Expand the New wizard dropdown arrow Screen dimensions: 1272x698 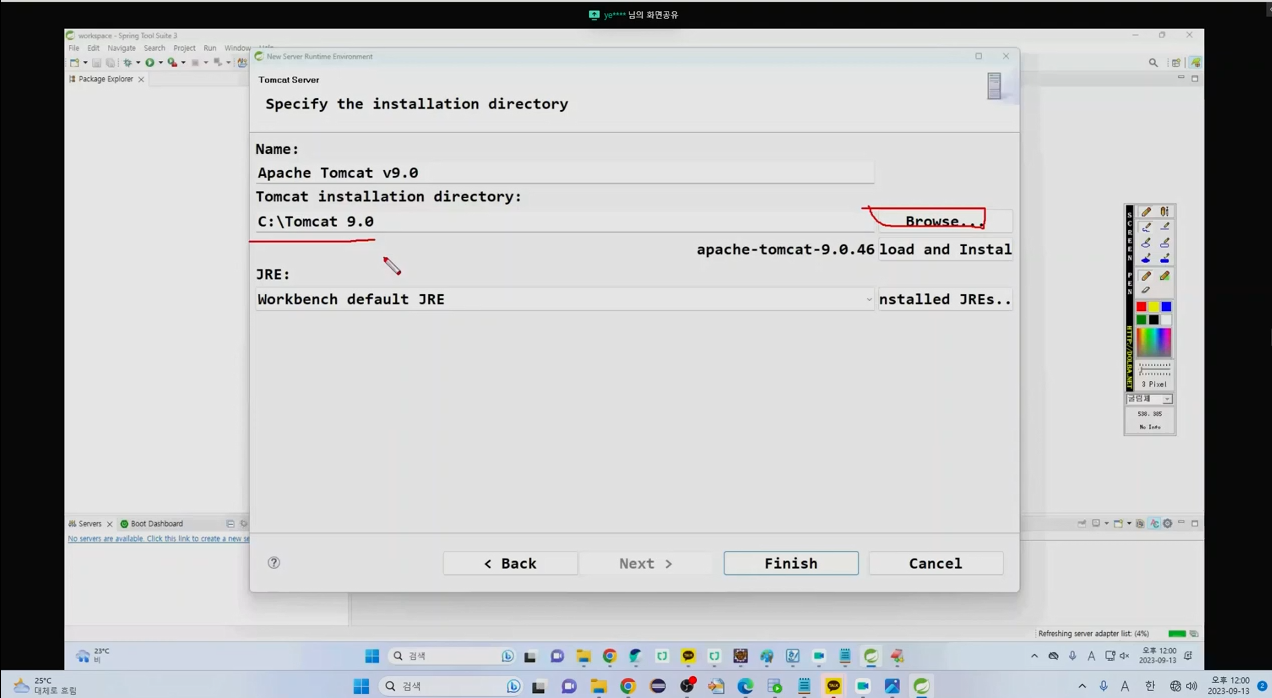85,62
